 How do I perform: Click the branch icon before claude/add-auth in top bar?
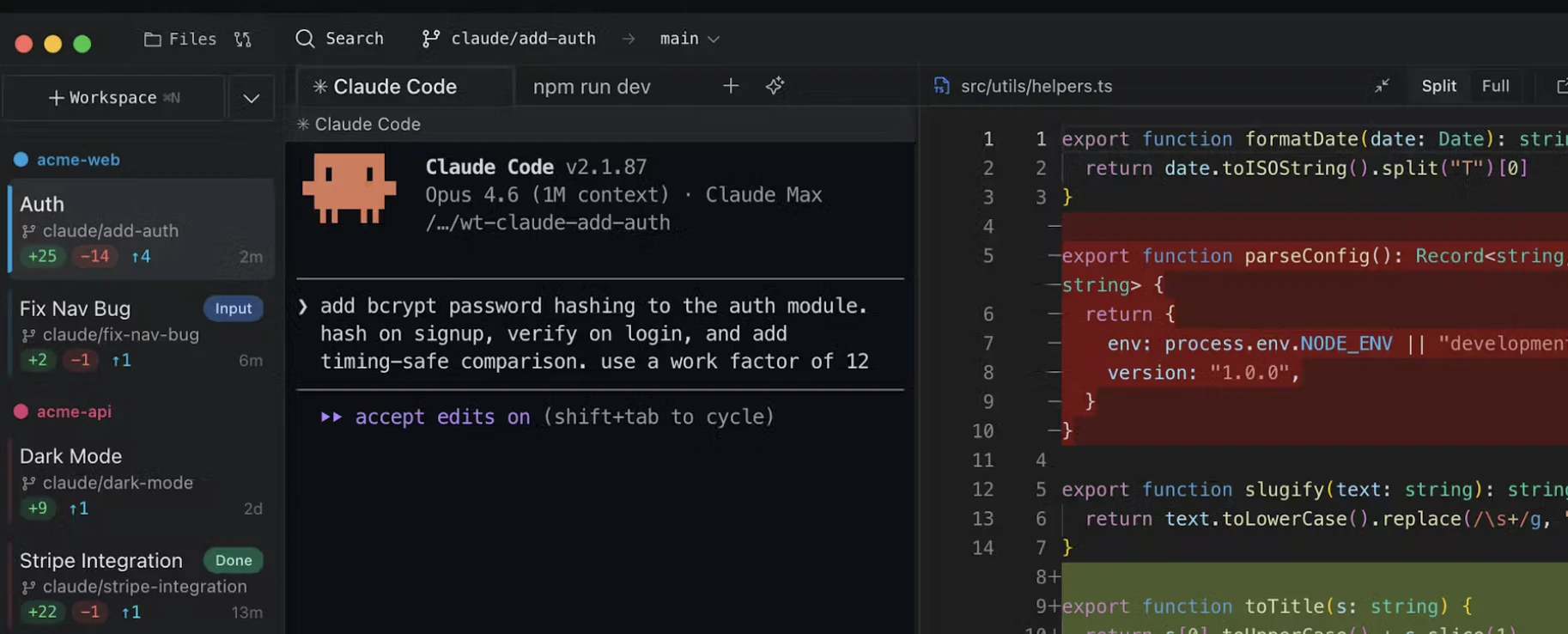(x=431, y=39)
